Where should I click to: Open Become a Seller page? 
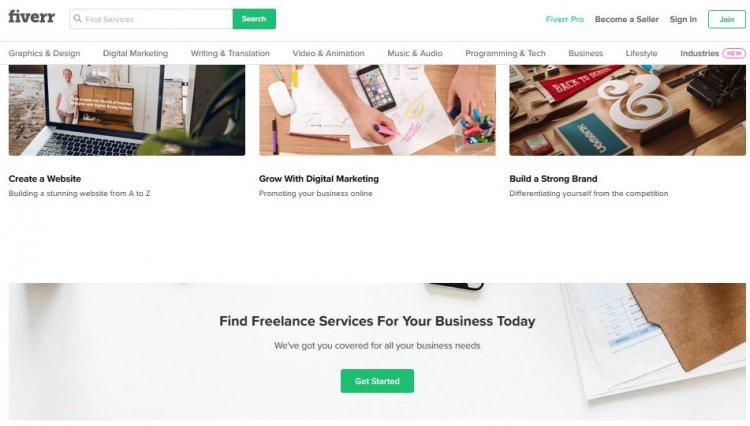627,19
